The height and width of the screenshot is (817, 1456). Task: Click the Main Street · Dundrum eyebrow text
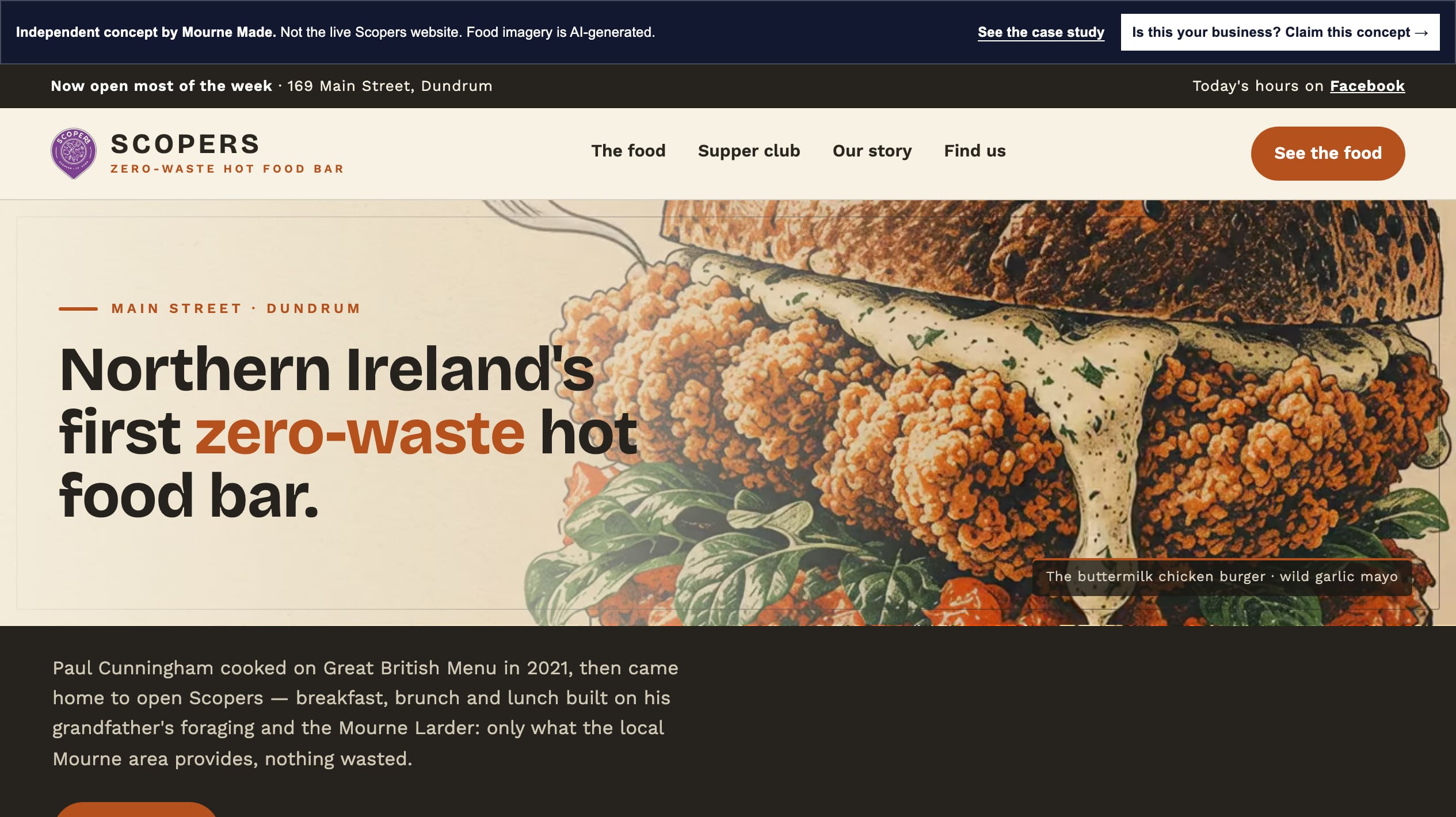[236, 308]
